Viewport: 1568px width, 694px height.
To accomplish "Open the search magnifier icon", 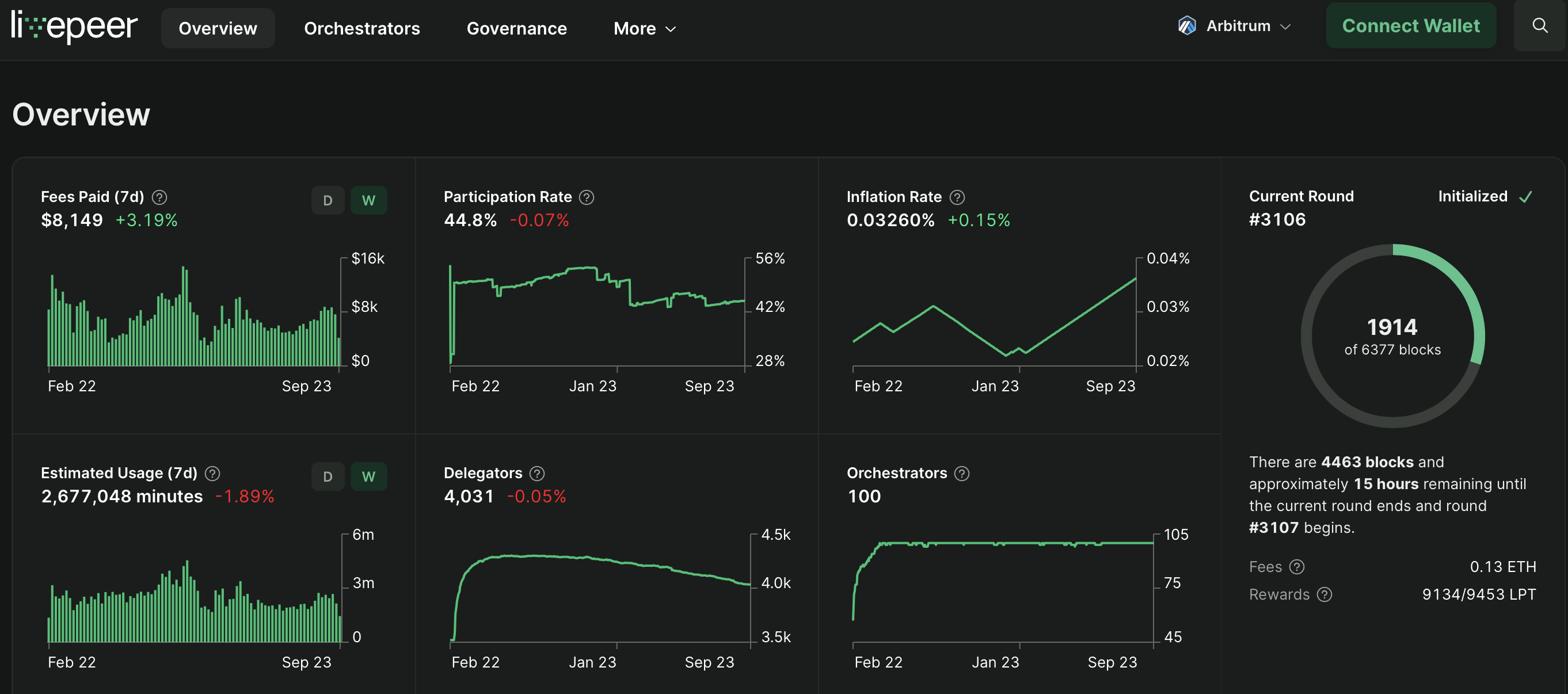I will pos(1539,25).
